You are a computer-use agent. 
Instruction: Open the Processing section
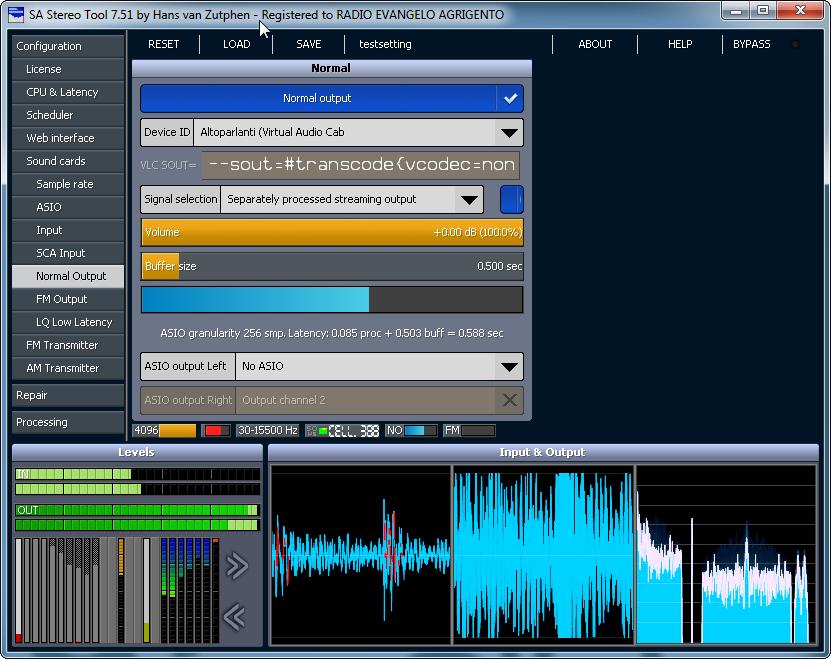pyautogui.click(x=68, y=423)
